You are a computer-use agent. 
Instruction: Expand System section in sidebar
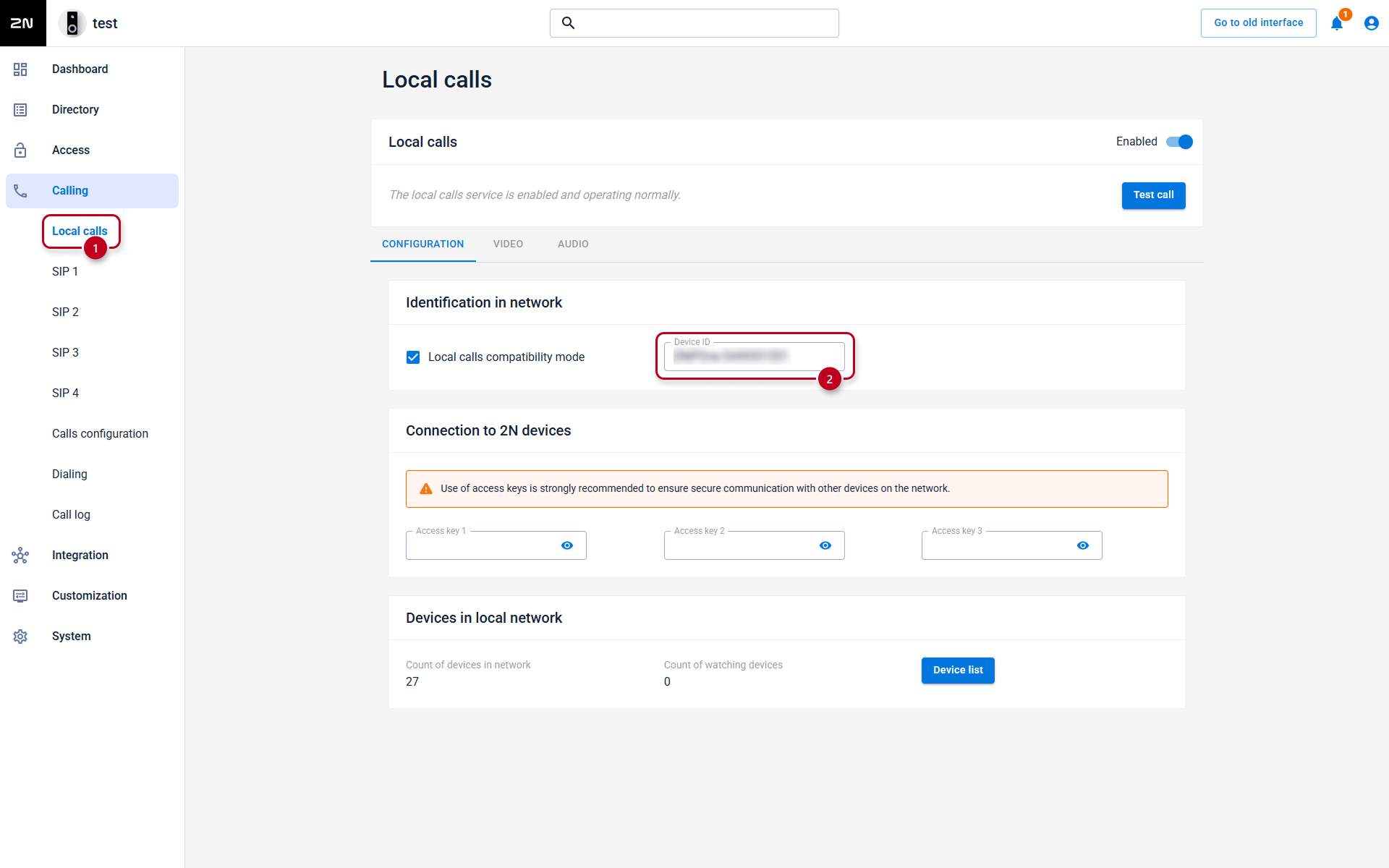click(x=92, y=637)
